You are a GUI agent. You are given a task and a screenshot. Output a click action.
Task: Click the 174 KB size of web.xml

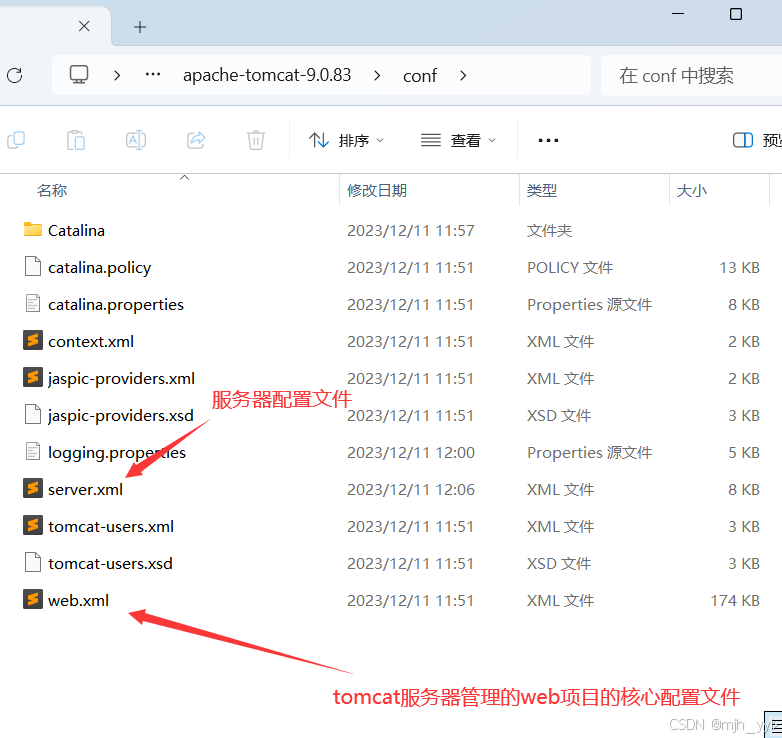coord(735,600)
